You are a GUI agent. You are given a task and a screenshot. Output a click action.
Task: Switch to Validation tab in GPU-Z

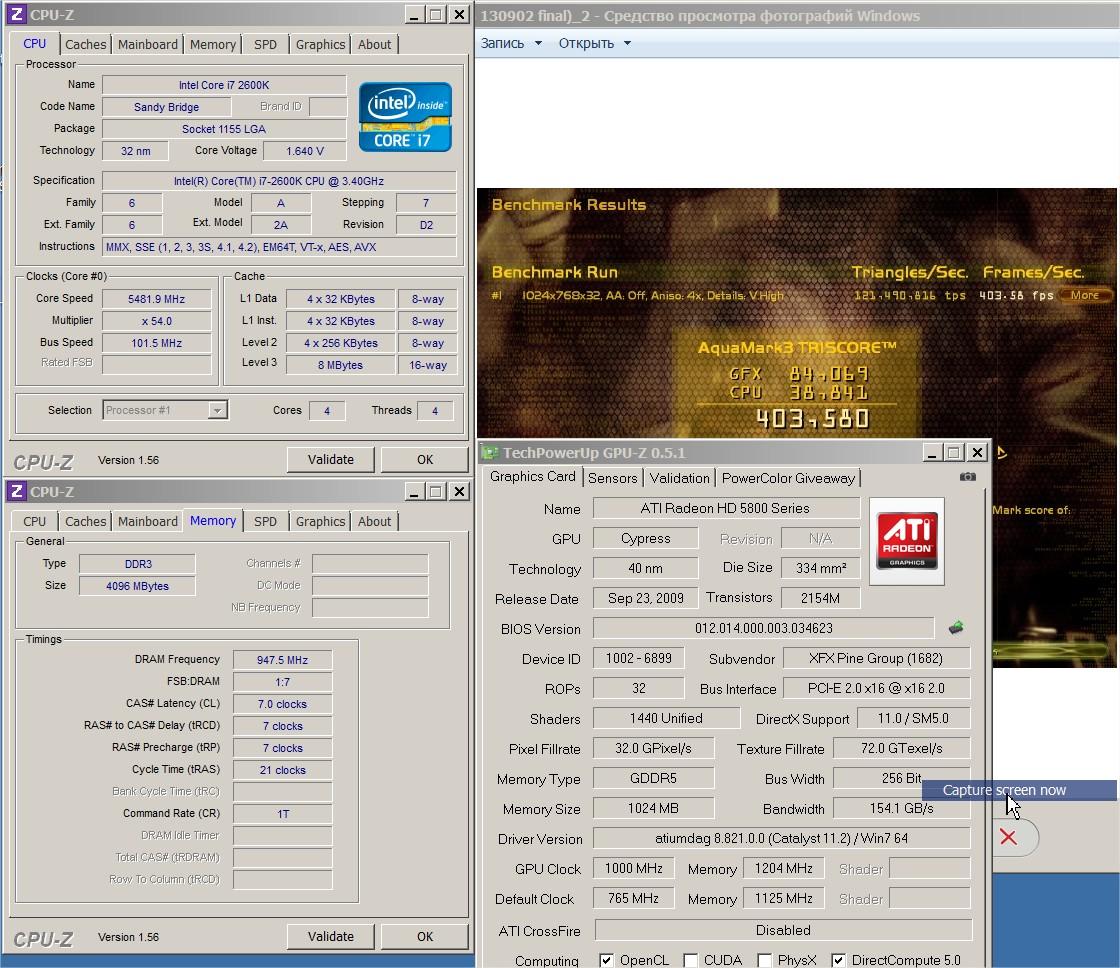pyautogui.click(x=679, y=478)
